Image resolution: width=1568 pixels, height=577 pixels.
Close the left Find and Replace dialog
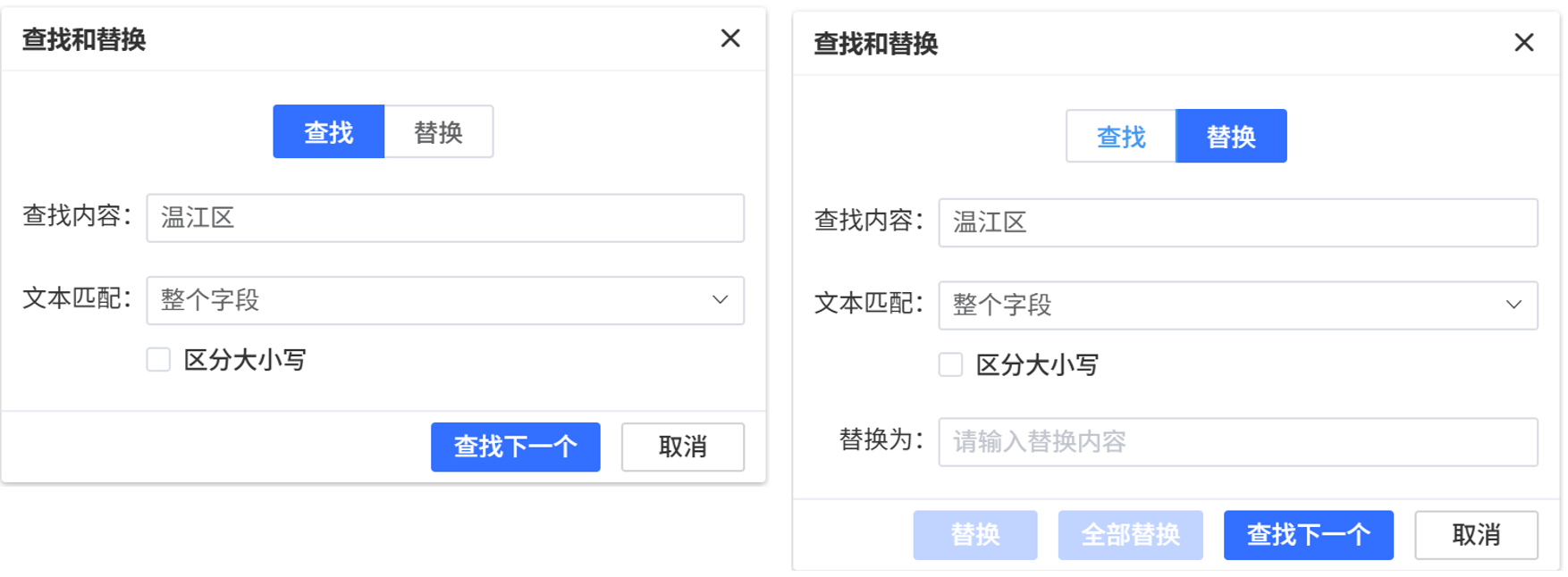point(731,38)
